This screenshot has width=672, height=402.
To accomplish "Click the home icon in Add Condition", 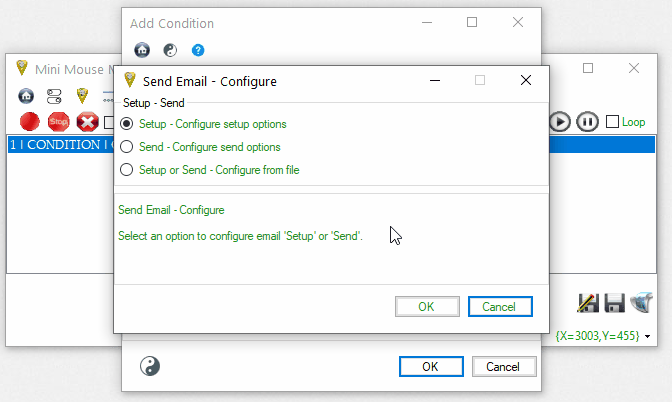I will click(x=142, y=50).
